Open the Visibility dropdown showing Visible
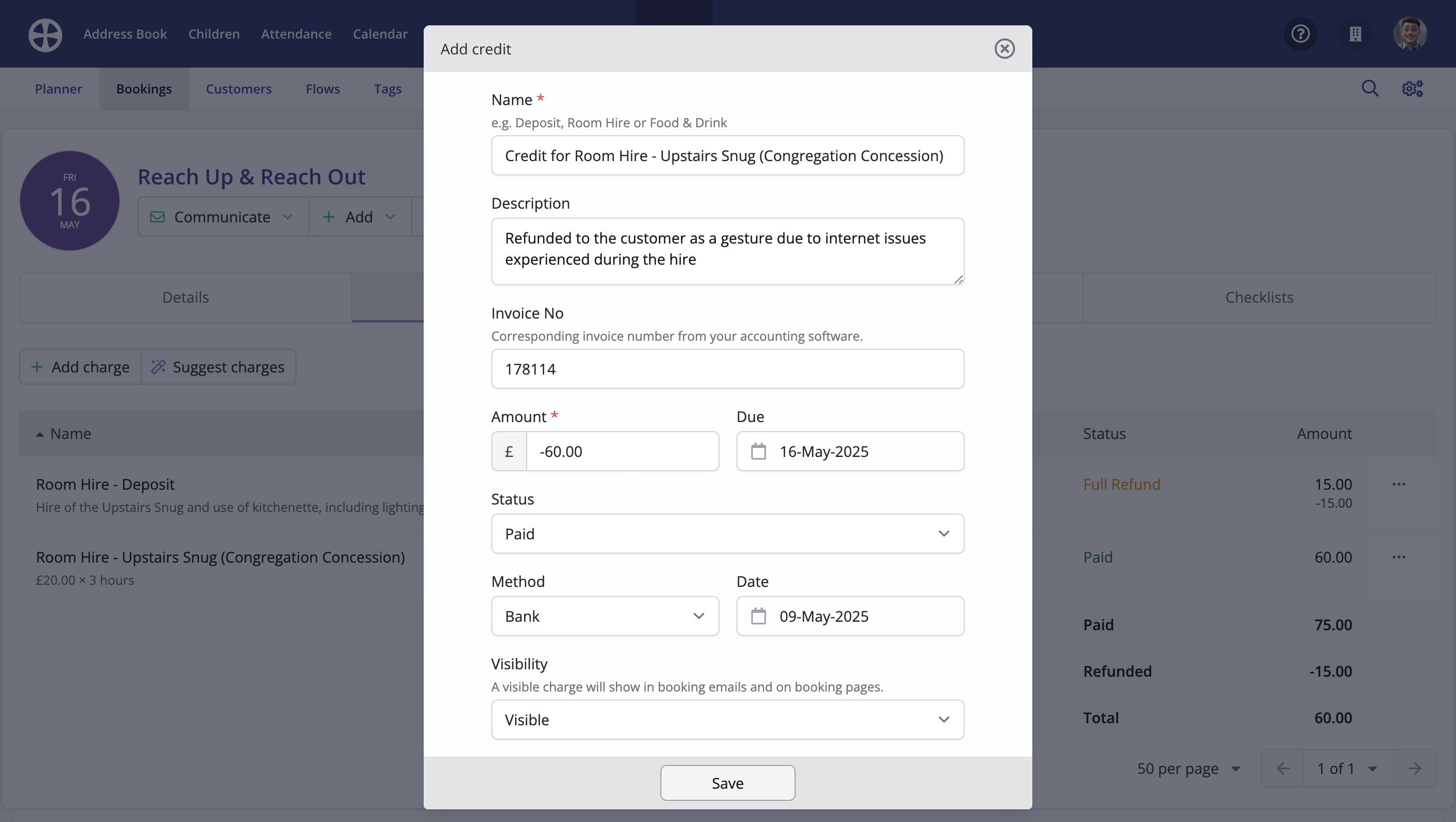This screenshot has width=1456, height=822. 727,719
